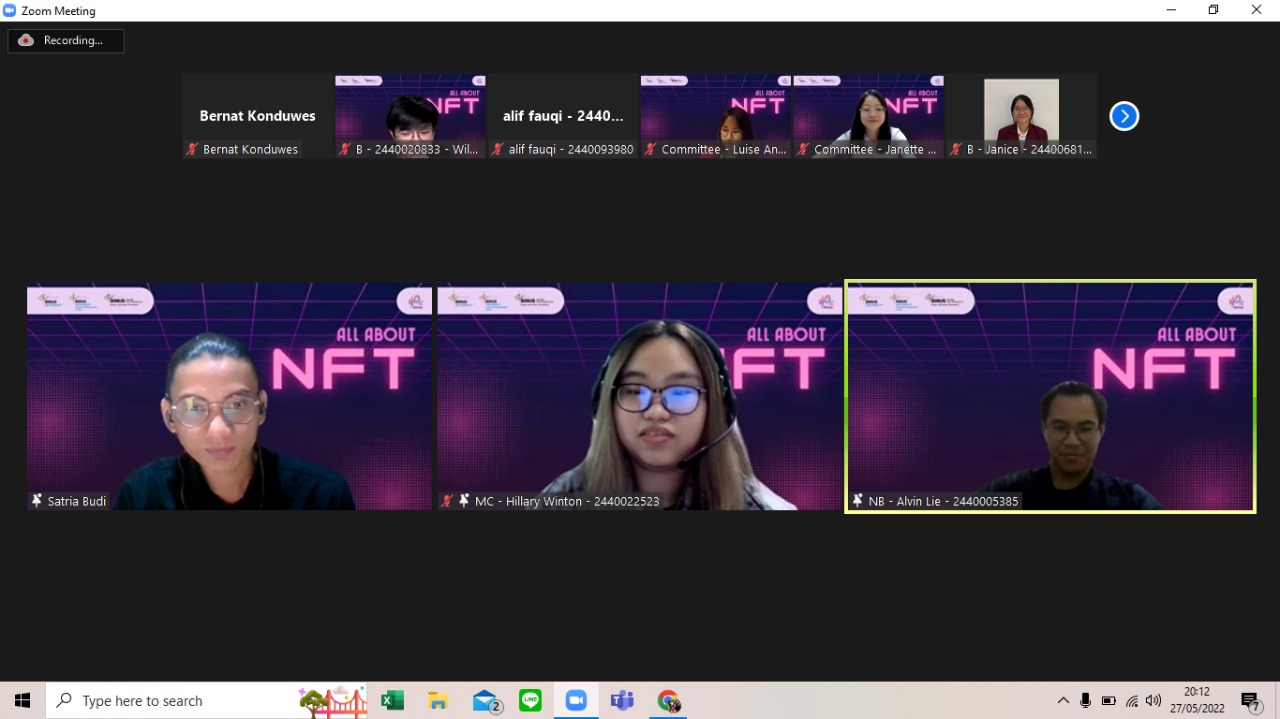Viewport: 1280px width, 719px height.
Task: Open the notification center
Action: (x=1250, y=701)
